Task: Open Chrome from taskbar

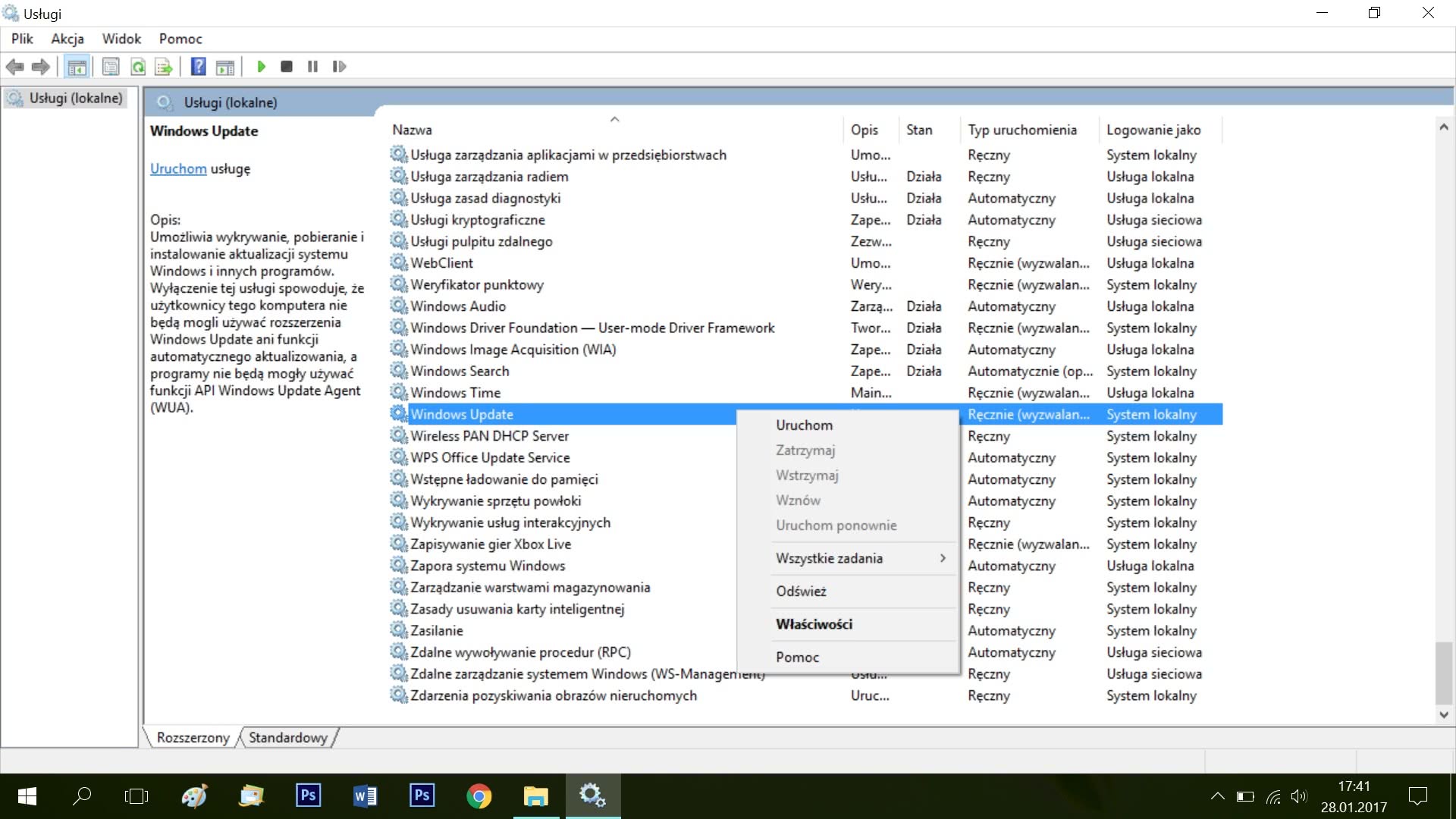Action: tap(479, 795)
